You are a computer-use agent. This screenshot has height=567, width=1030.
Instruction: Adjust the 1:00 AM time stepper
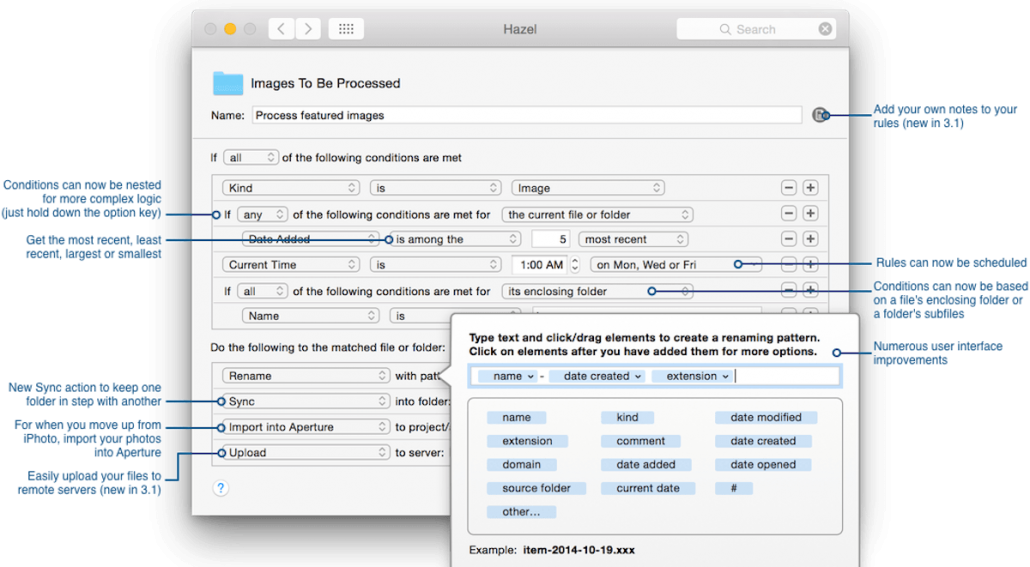pyautogui.click(x=575, y=265)
